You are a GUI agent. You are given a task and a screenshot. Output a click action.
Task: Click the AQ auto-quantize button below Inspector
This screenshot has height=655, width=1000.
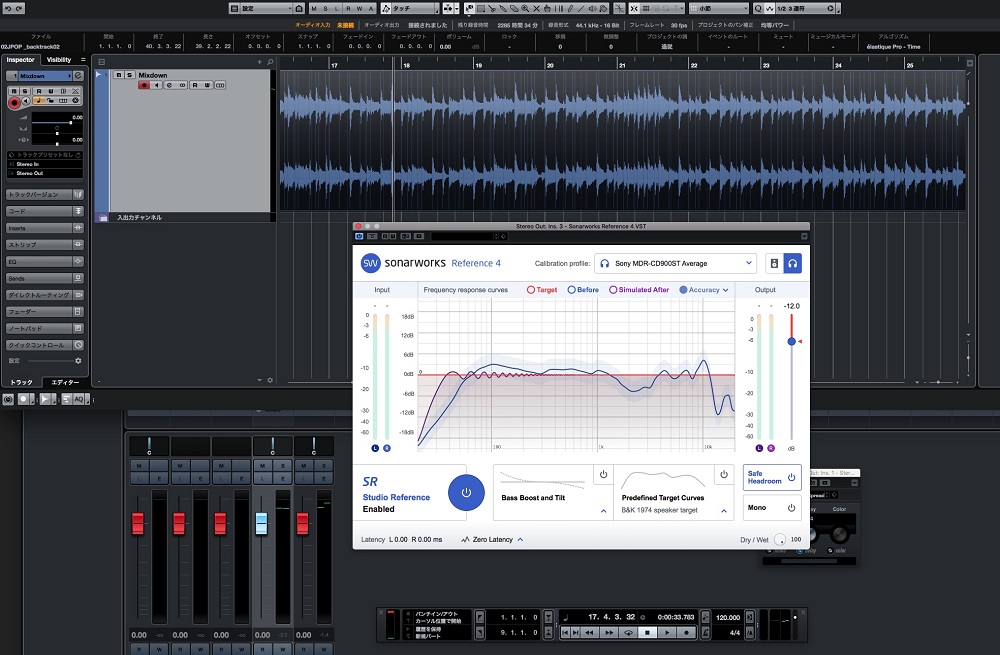pos(78,399)
